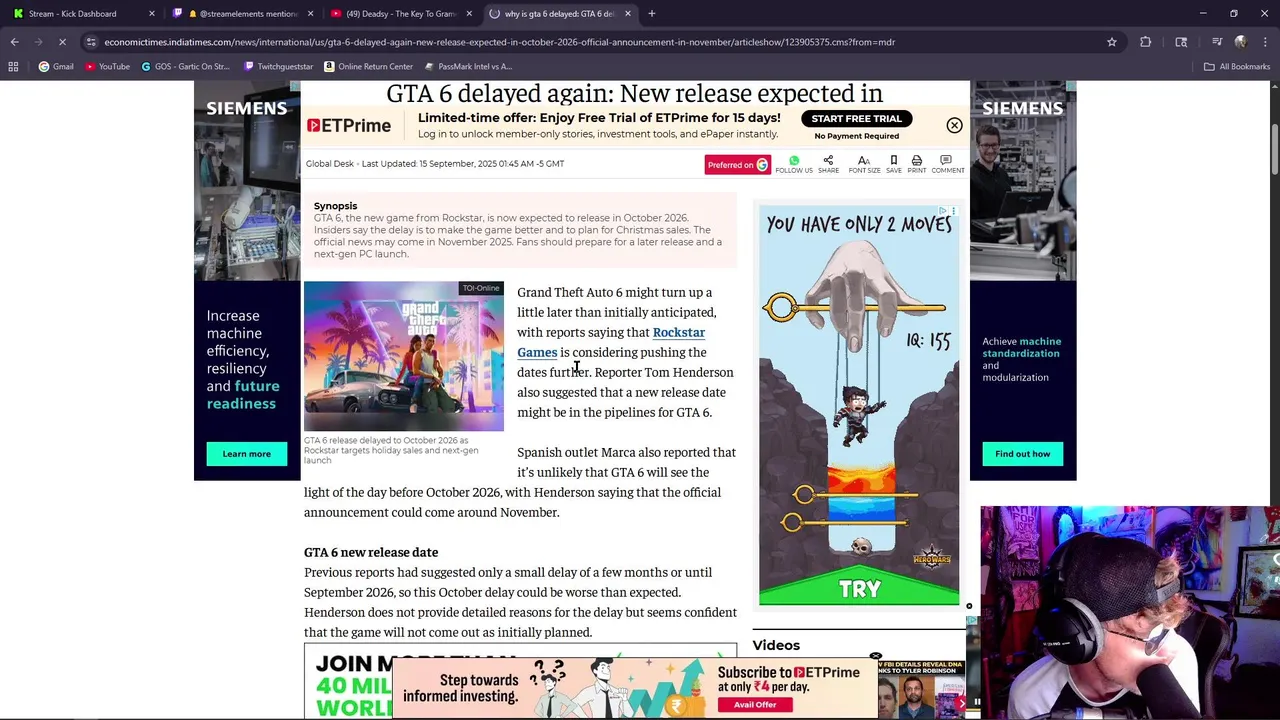This screenshot has width=1280, height=720.
Task: Click the Preferred on Google badge
Action: (738, 165)
